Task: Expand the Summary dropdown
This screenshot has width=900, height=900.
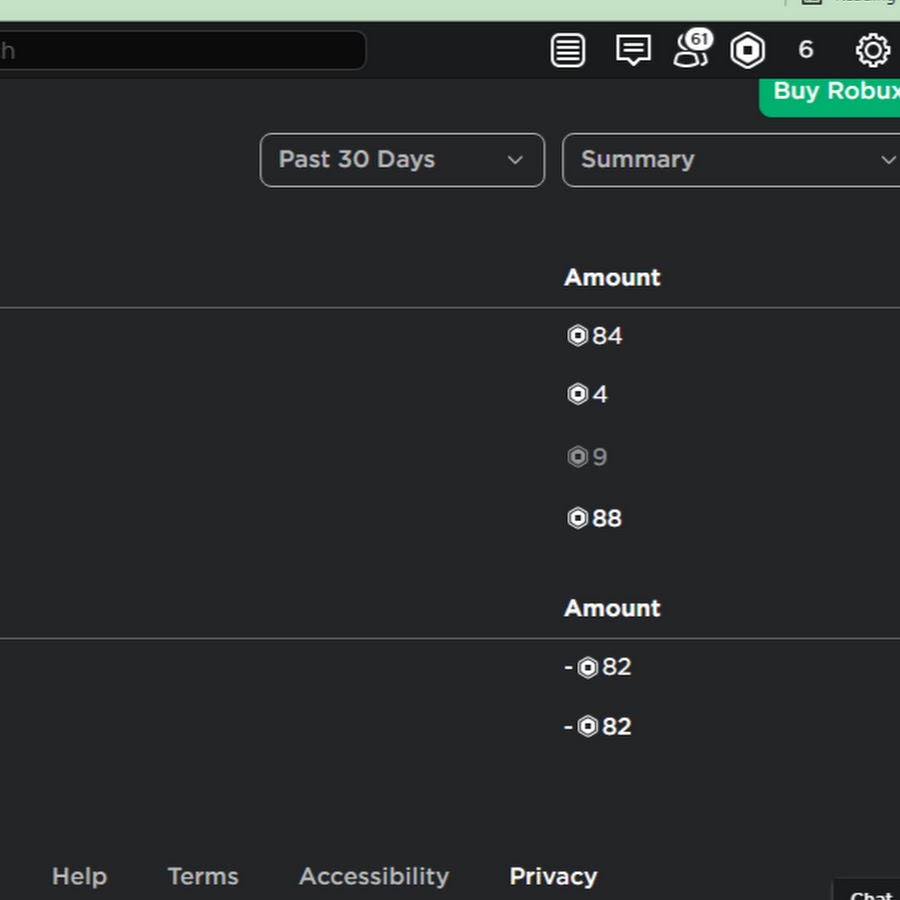Action: pyautogui.click(x=730, y=160)
